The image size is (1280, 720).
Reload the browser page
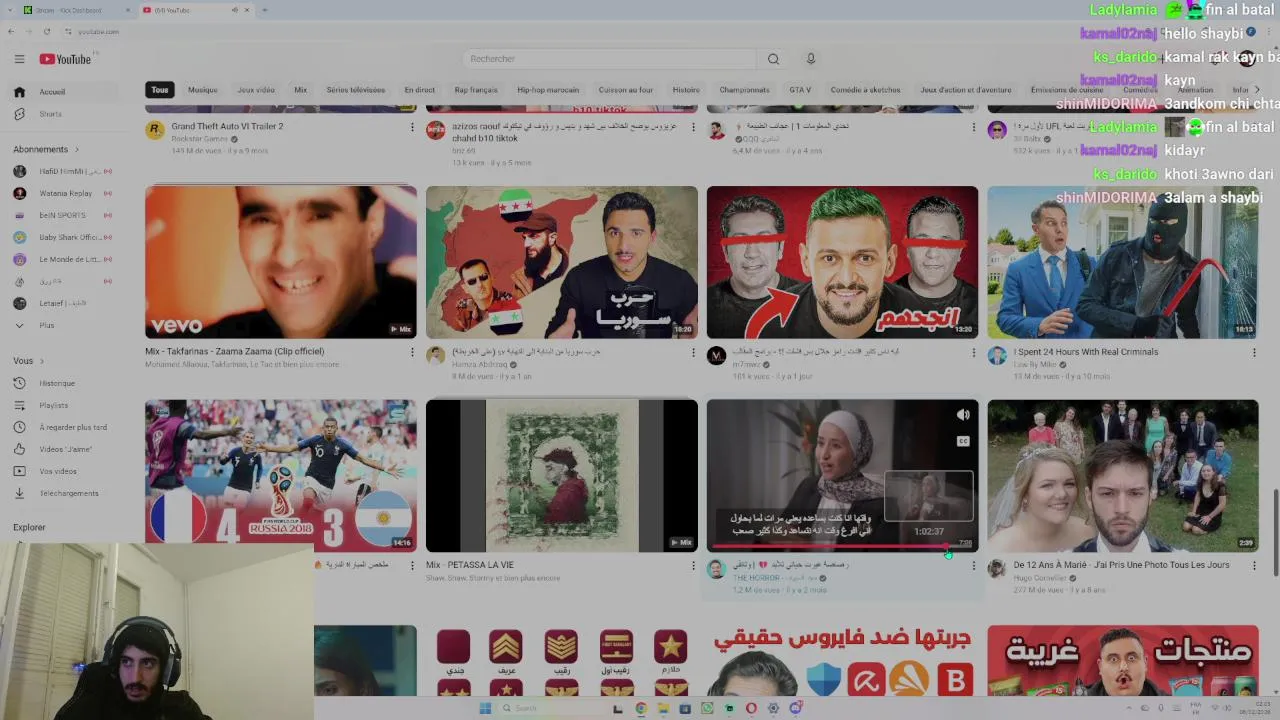coord(46,32)
